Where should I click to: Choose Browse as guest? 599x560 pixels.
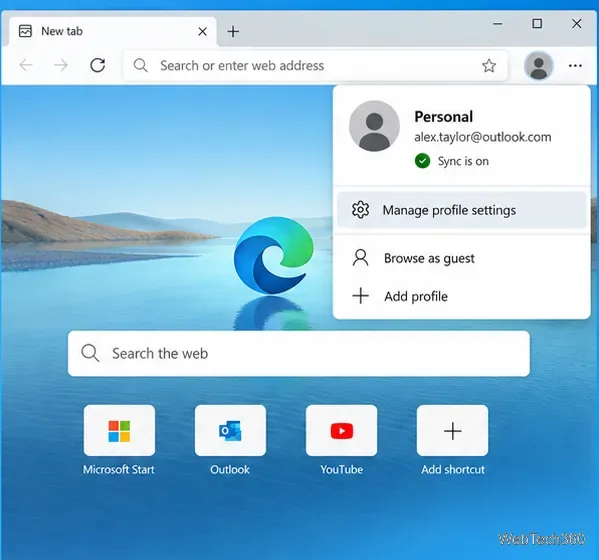pyautogui.click(x=461, y=258)
